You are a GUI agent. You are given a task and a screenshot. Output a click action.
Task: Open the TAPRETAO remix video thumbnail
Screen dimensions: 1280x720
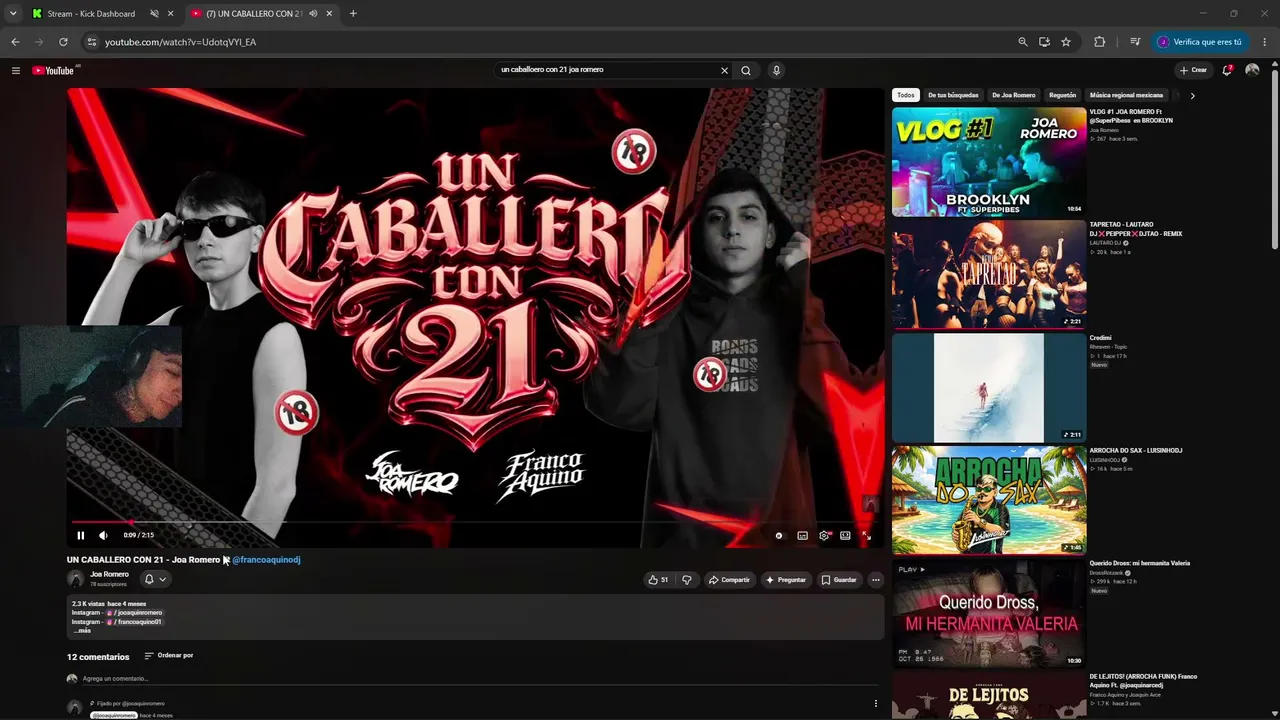pyautogui.click(x=989, y=274)
